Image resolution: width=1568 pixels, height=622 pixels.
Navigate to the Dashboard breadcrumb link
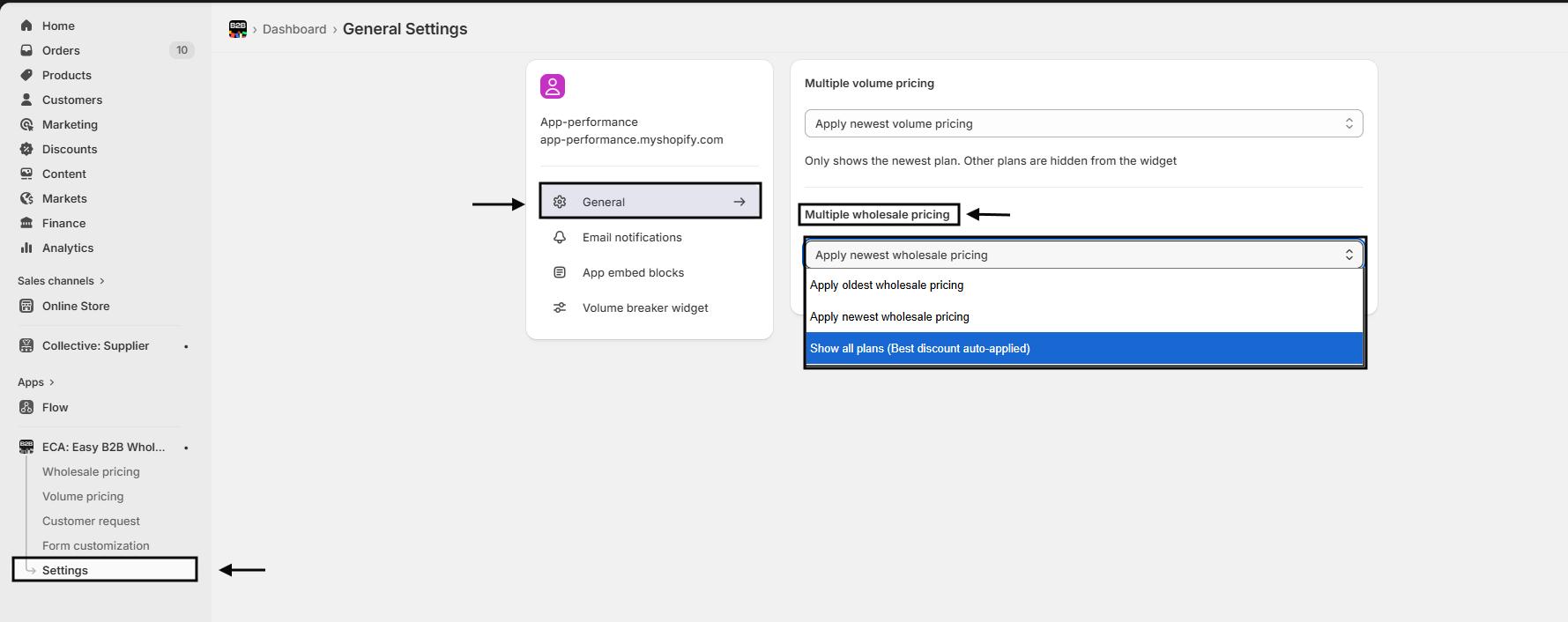[x=294, y=29]
